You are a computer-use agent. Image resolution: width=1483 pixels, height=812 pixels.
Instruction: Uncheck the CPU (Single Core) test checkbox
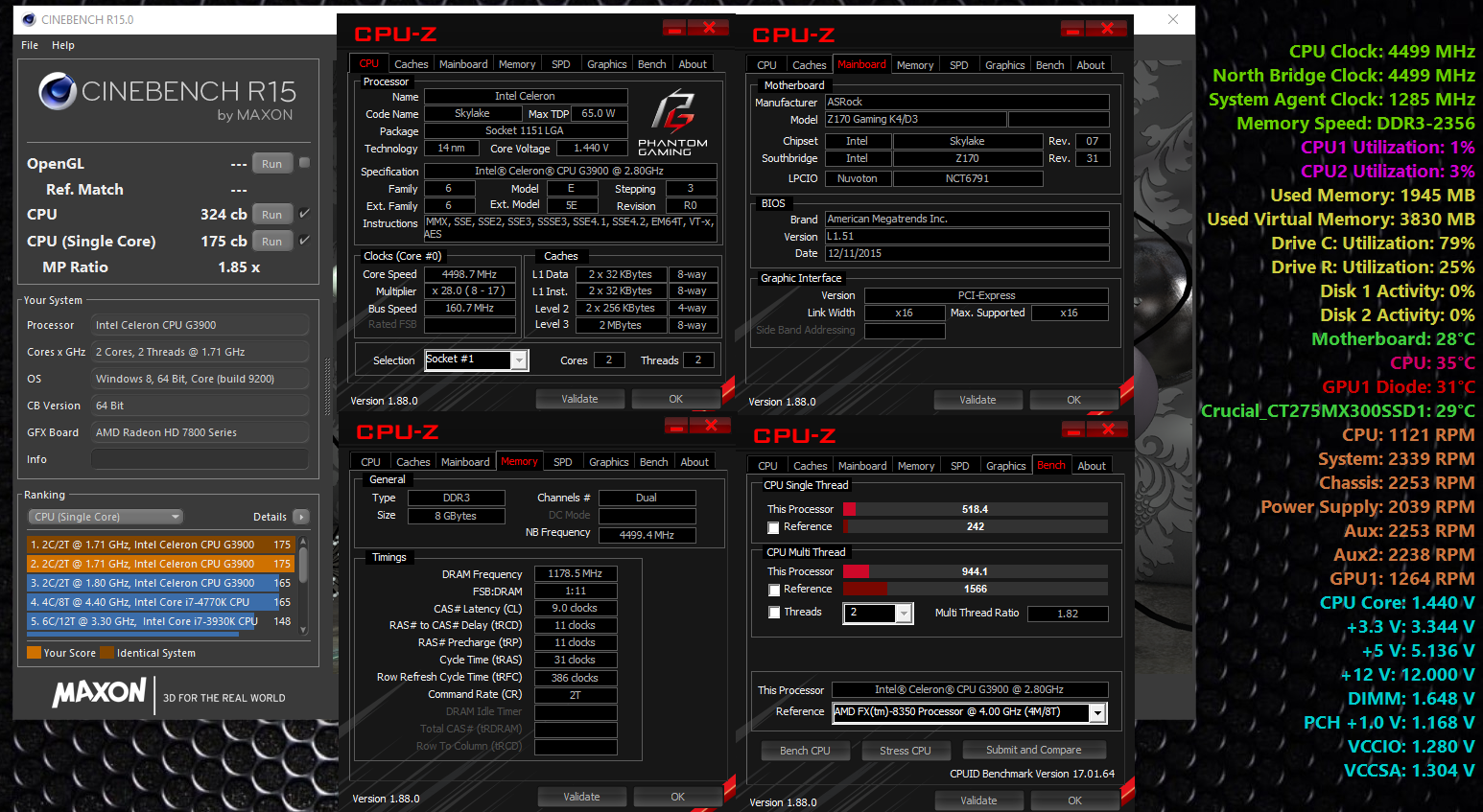pos(304,241)
